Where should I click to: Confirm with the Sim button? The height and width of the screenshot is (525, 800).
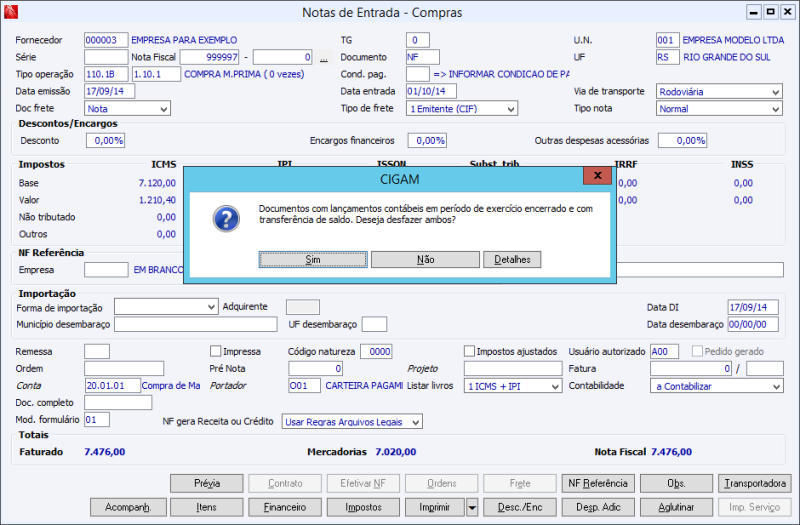[313, 260]
